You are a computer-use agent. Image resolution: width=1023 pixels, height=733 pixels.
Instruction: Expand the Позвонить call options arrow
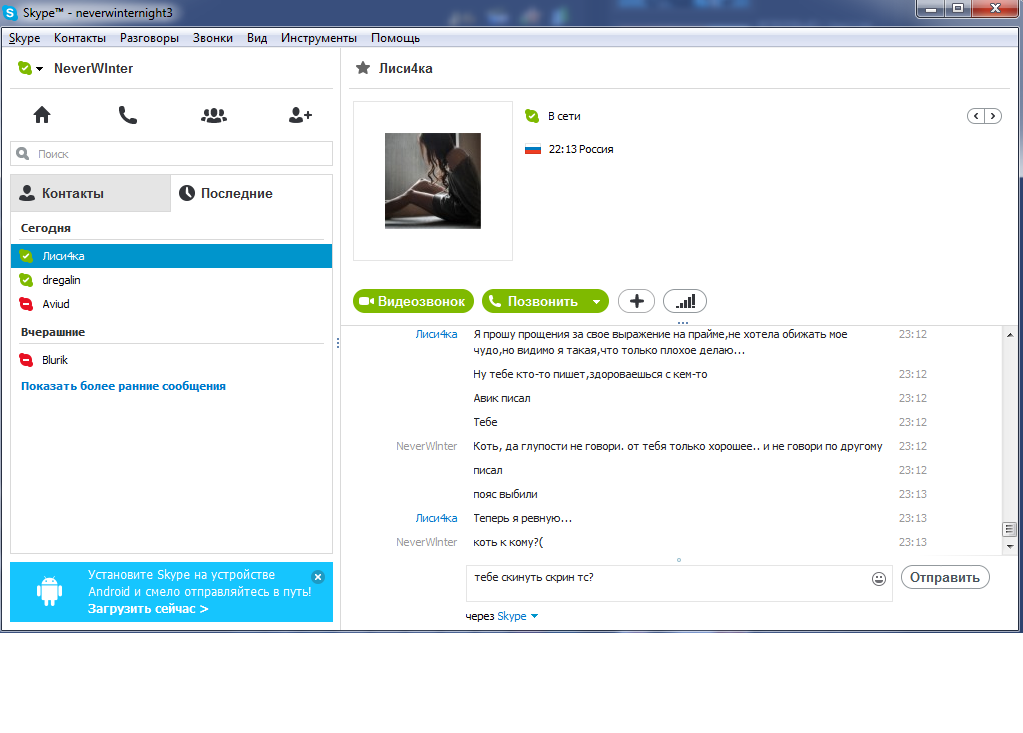pyautogui.click(x=596, y=301)
